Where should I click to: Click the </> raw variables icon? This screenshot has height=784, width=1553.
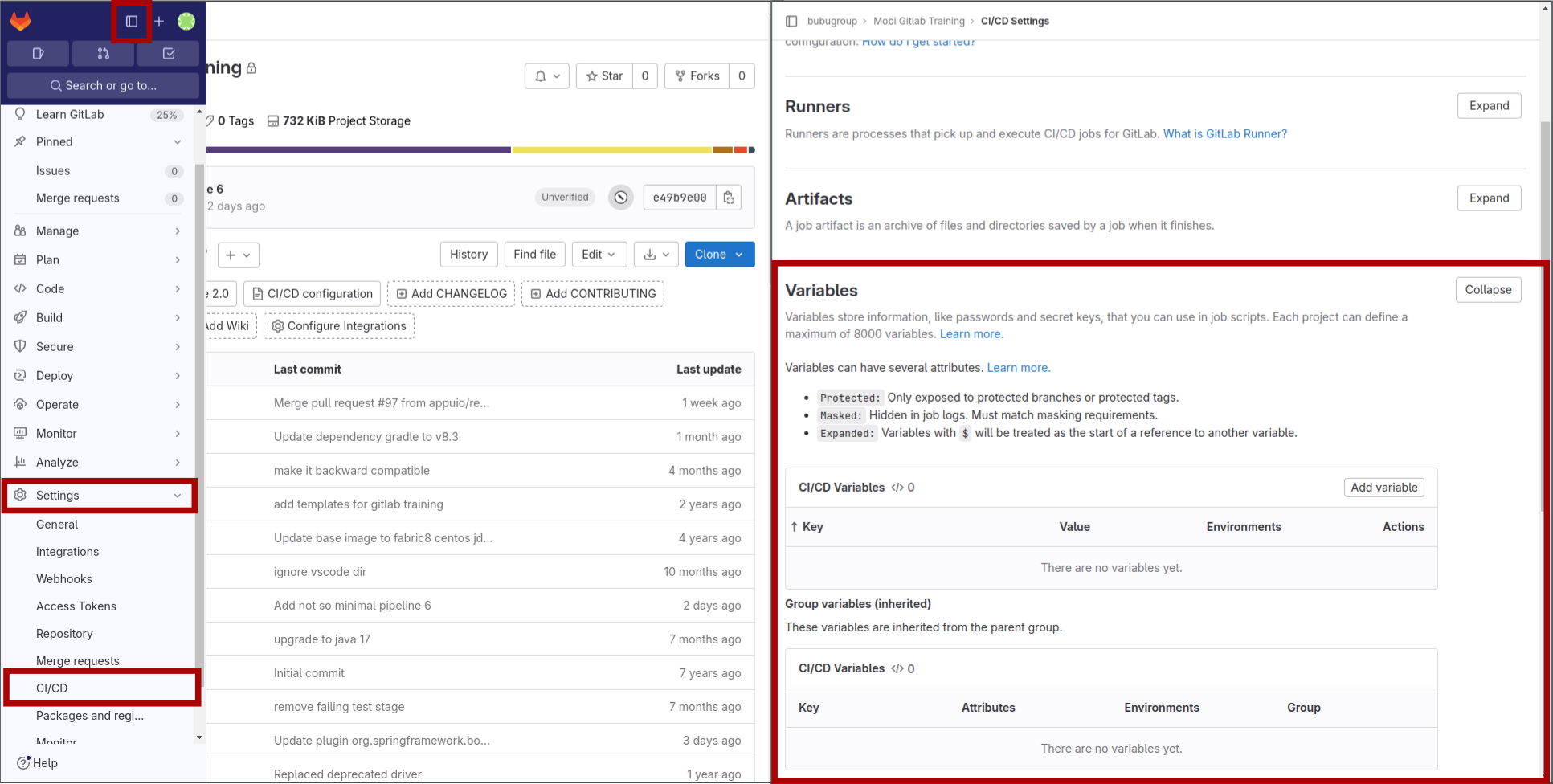pyautogui.click(x=897, y=487)
